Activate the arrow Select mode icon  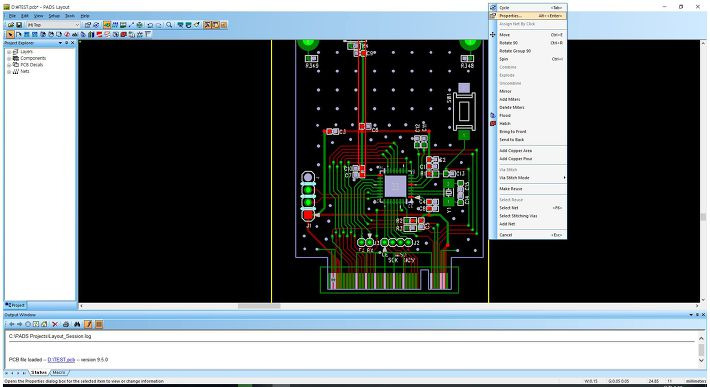(10, 34)
